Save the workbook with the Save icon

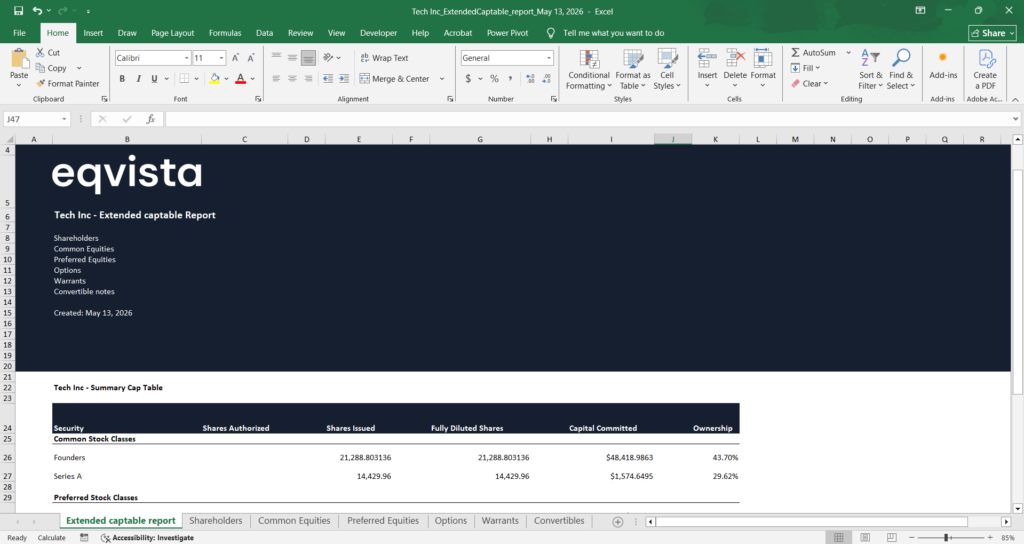[x=18, y=10]
